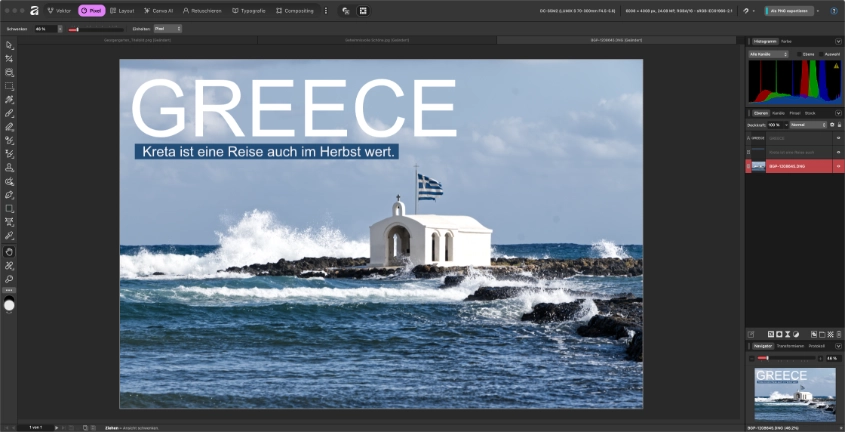Hide the GREECE text layer
The image size is (845, 432).
838,139
